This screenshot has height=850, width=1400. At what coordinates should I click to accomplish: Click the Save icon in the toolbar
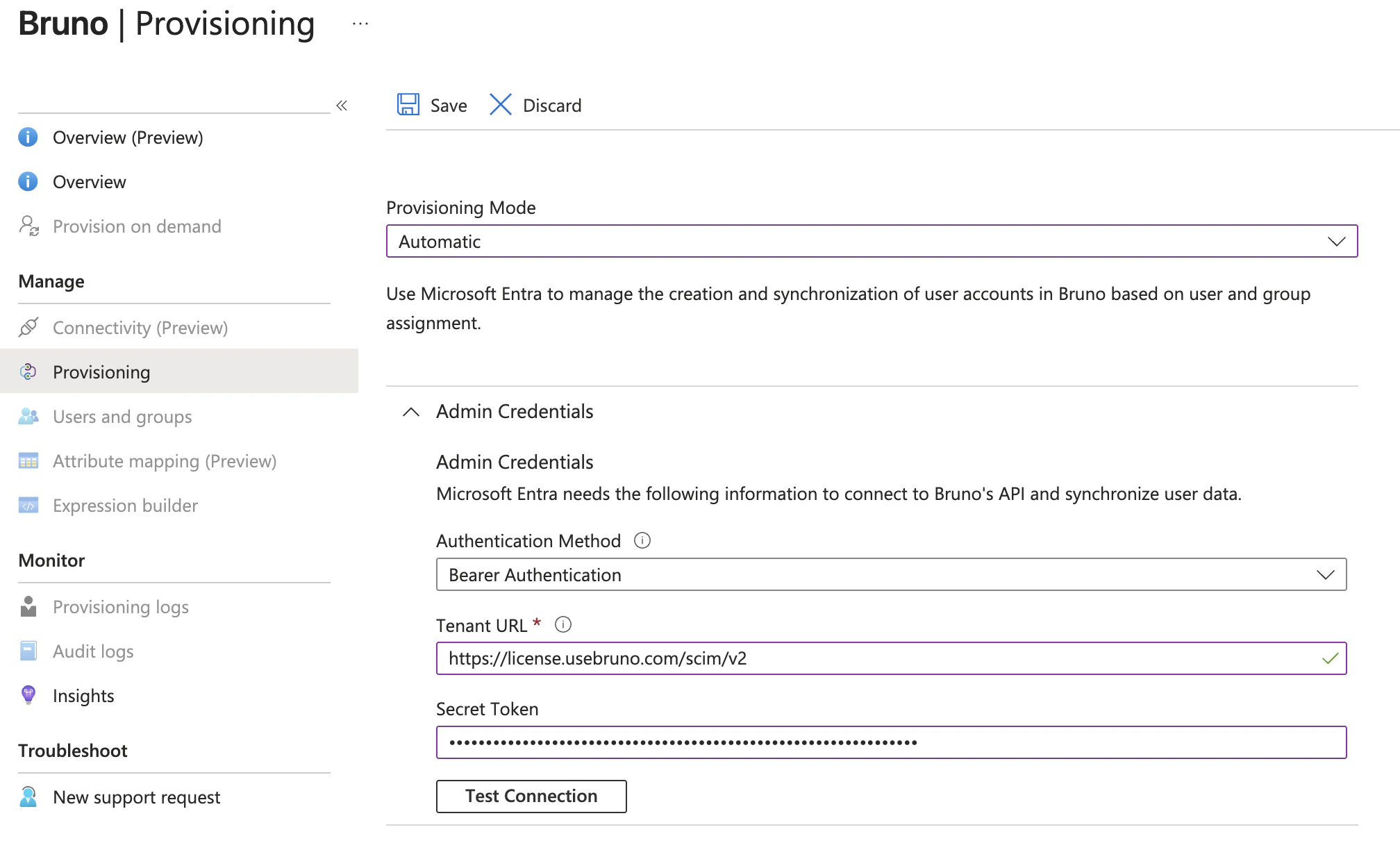[x=409, y=105]
